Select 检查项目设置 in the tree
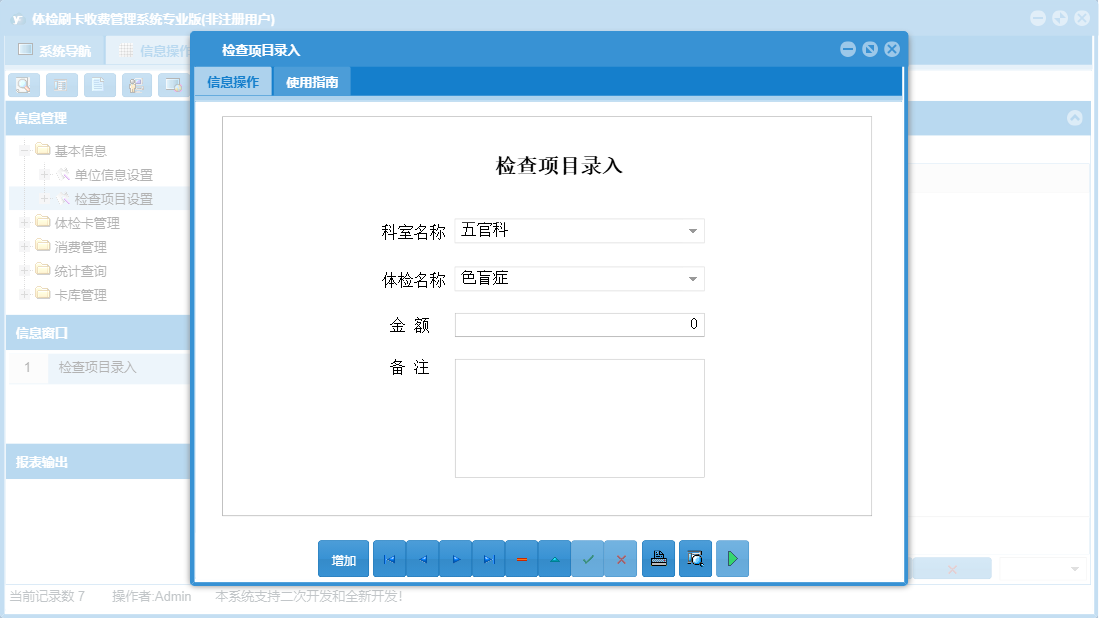This screenshot has height=618, width=1099. tap(114, 198)
